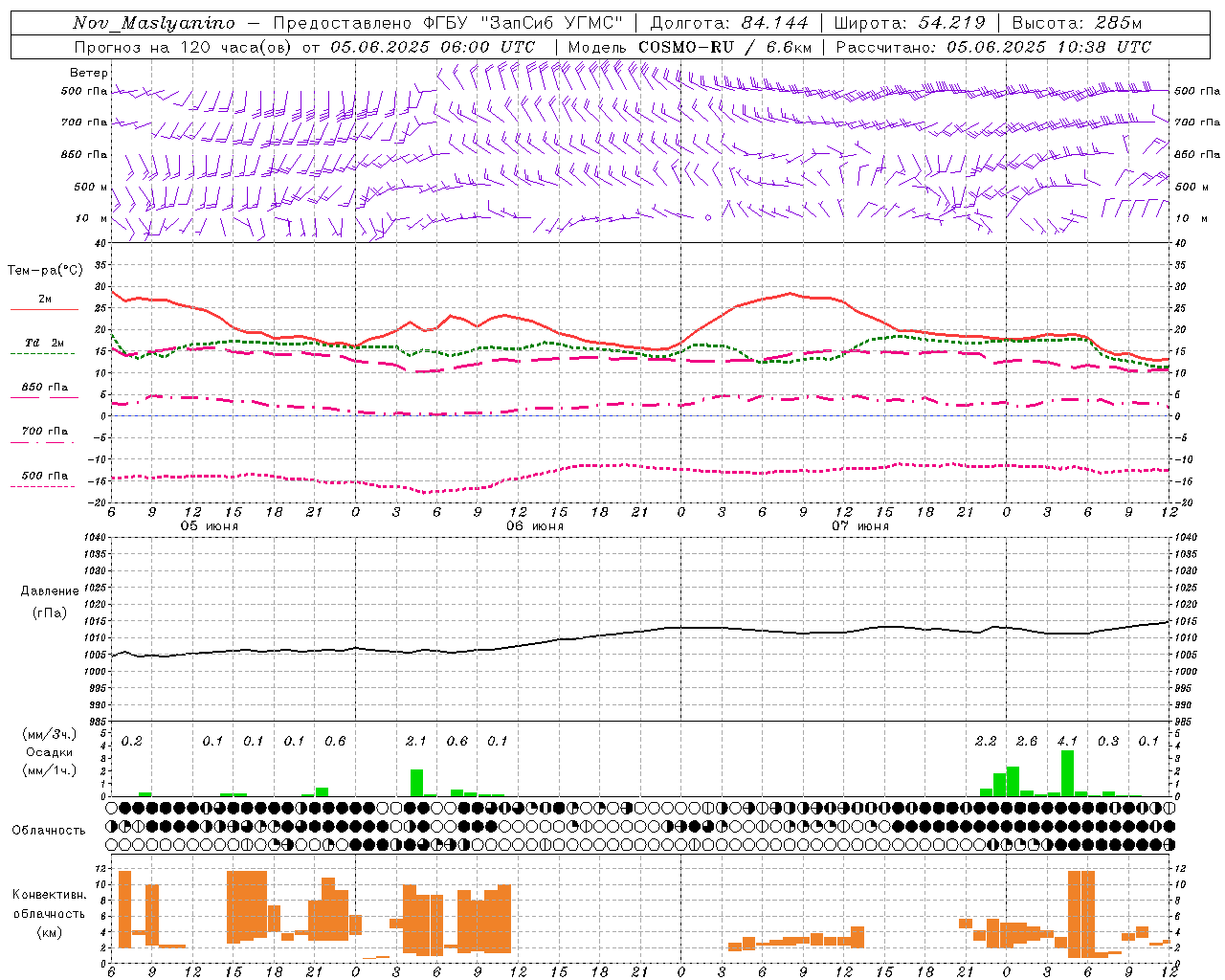Select the Осадки panel label
The width and height of the screenshot is (1225, 980).
pyautogui.click(x=50, y=752)
